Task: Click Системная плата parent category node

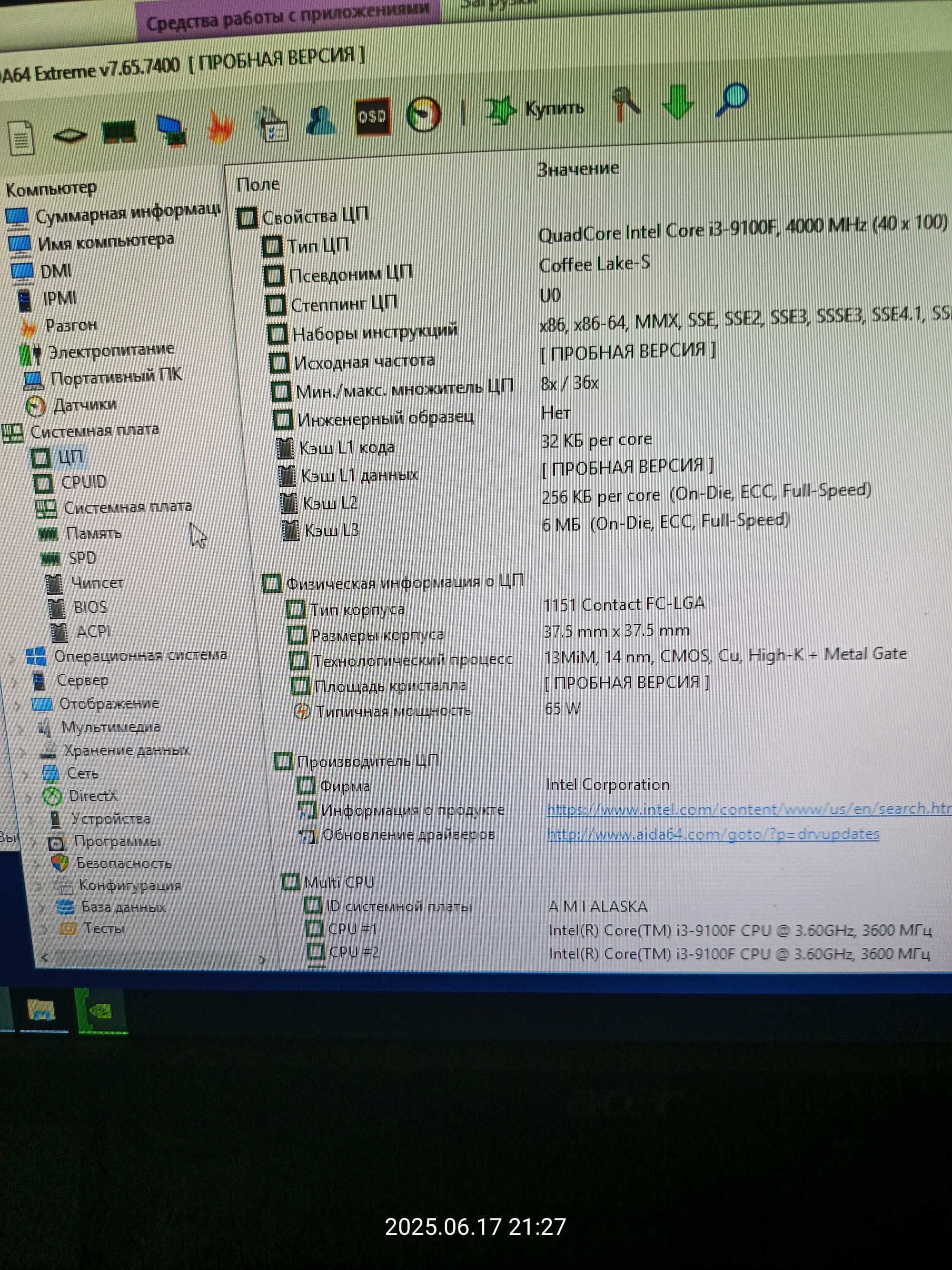Action: [x=80, y=431]
